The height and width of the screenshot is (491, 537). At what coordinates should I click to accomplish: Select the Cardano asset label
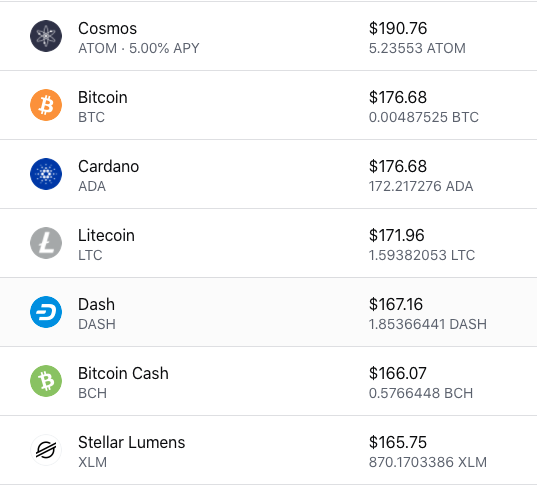pos(109,166)
